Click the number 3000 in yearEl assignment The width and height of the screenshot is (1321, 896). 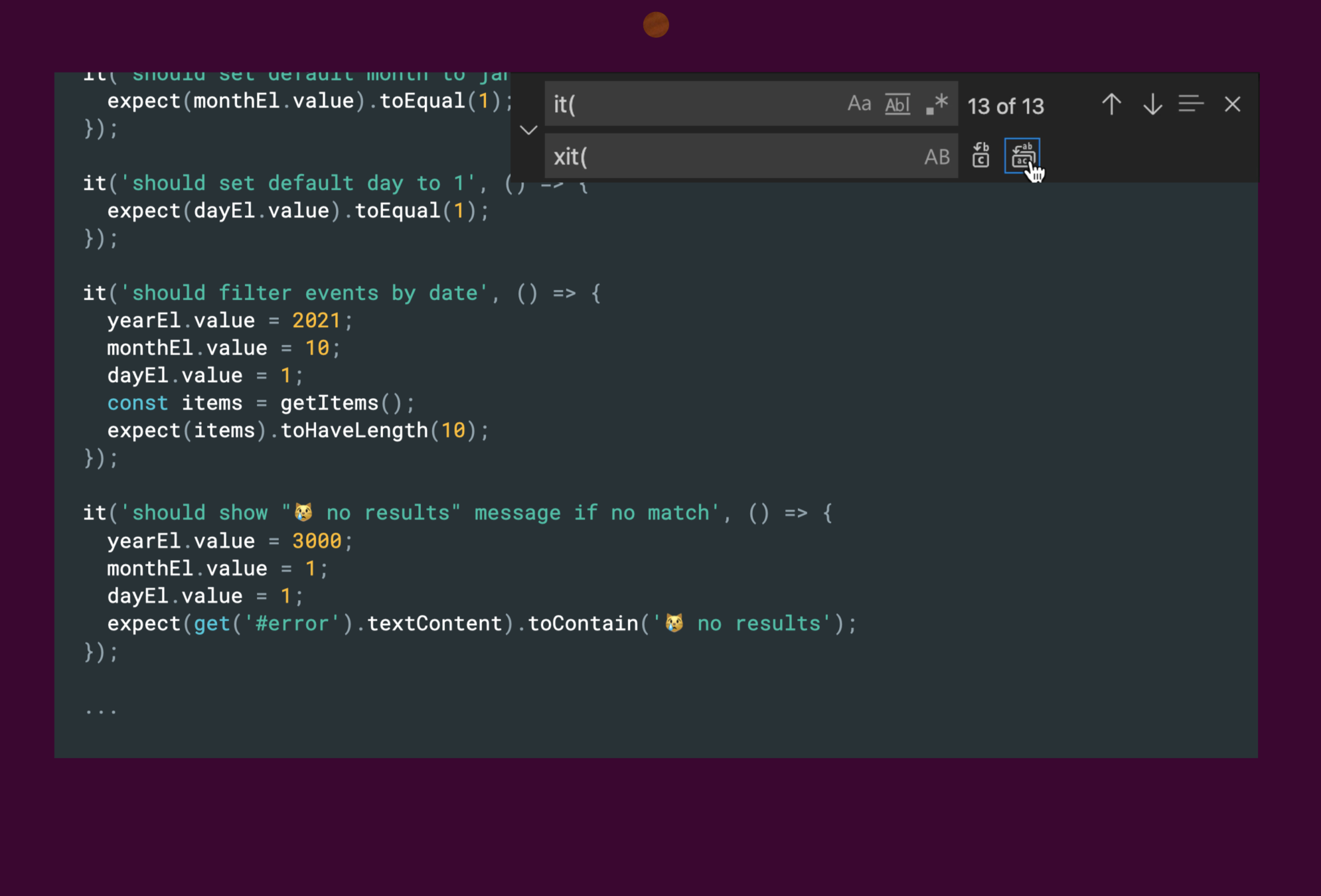click(317, 541)
